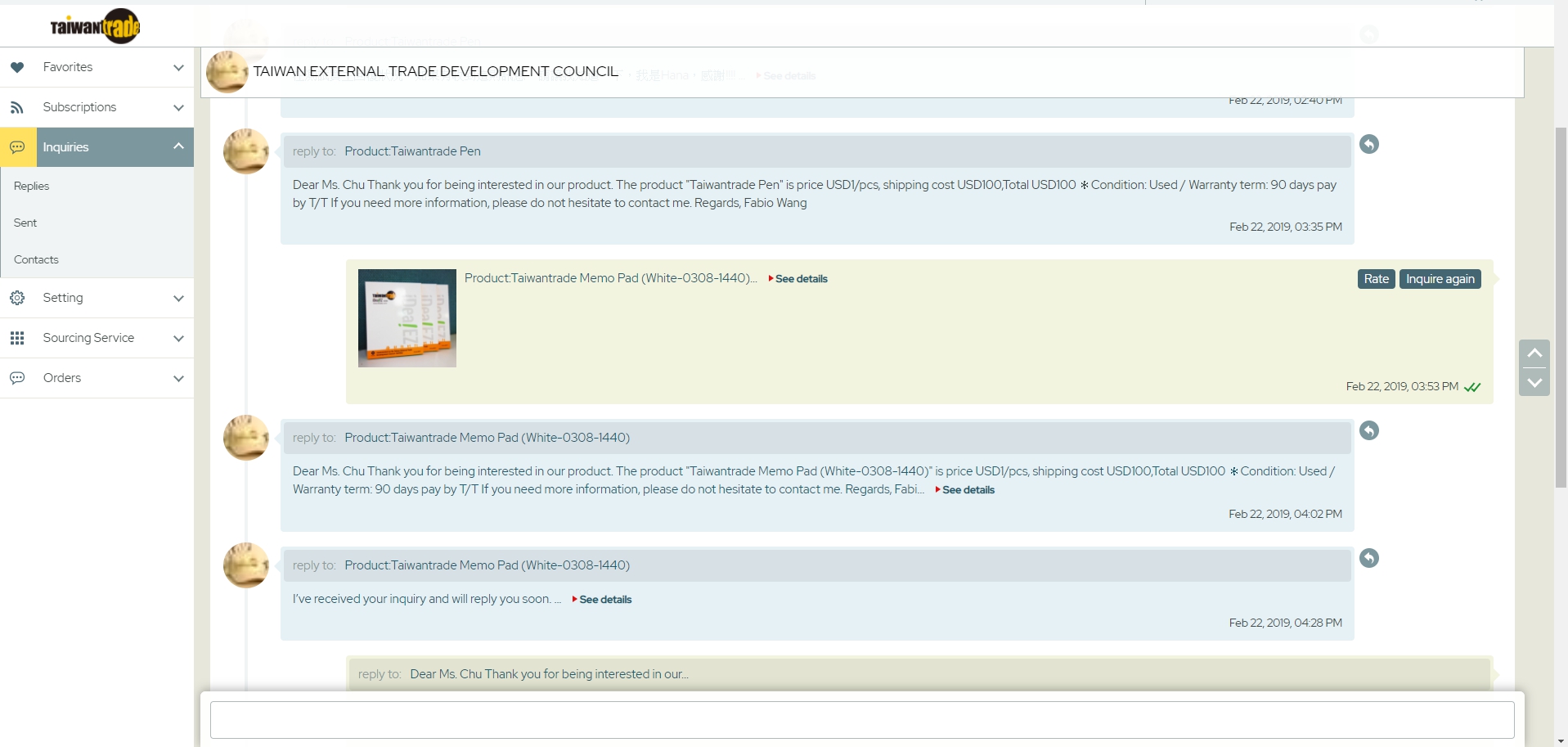Click the scroll-down arrow button
The image size is (1568, 747).
coord(1534,382)
